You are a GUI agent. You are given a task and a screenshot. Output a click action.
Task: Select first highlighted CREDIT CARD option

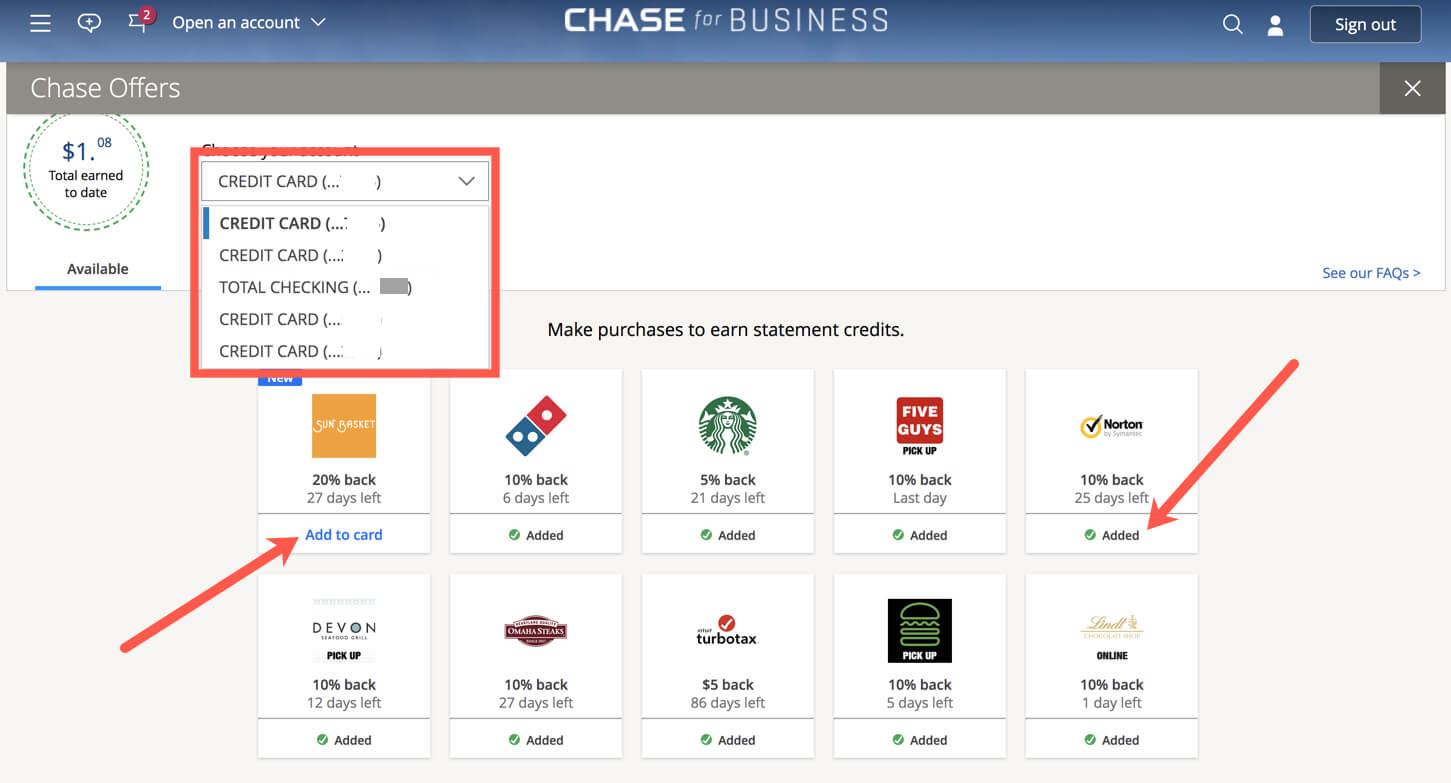[x=345, y=223]
